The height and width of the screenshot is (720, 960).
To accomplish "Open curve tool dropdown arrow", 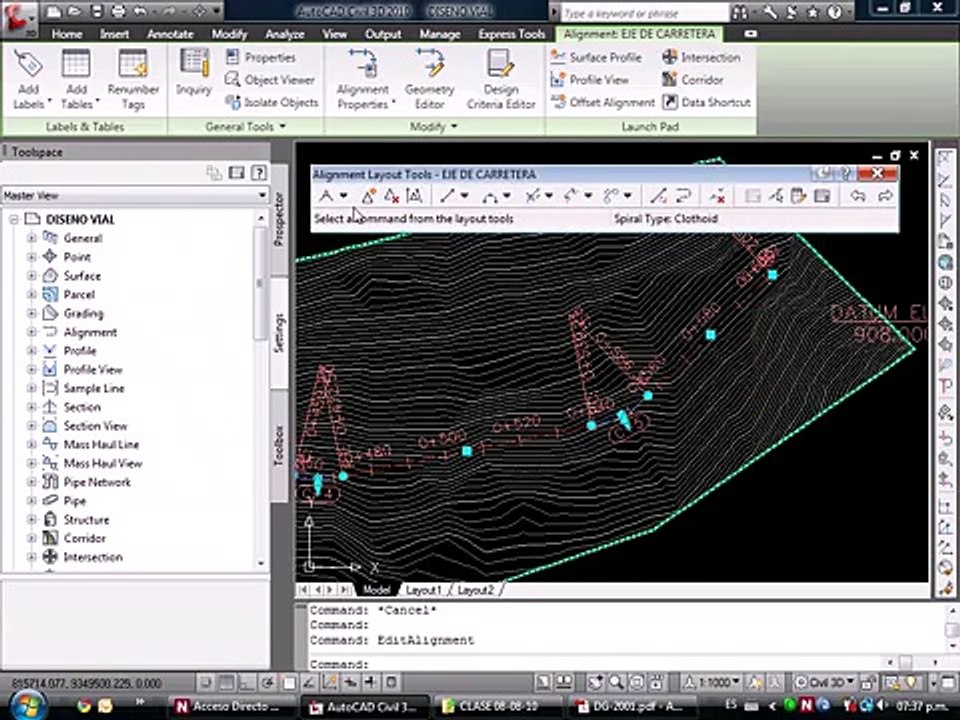I will (x=507, y=196).
